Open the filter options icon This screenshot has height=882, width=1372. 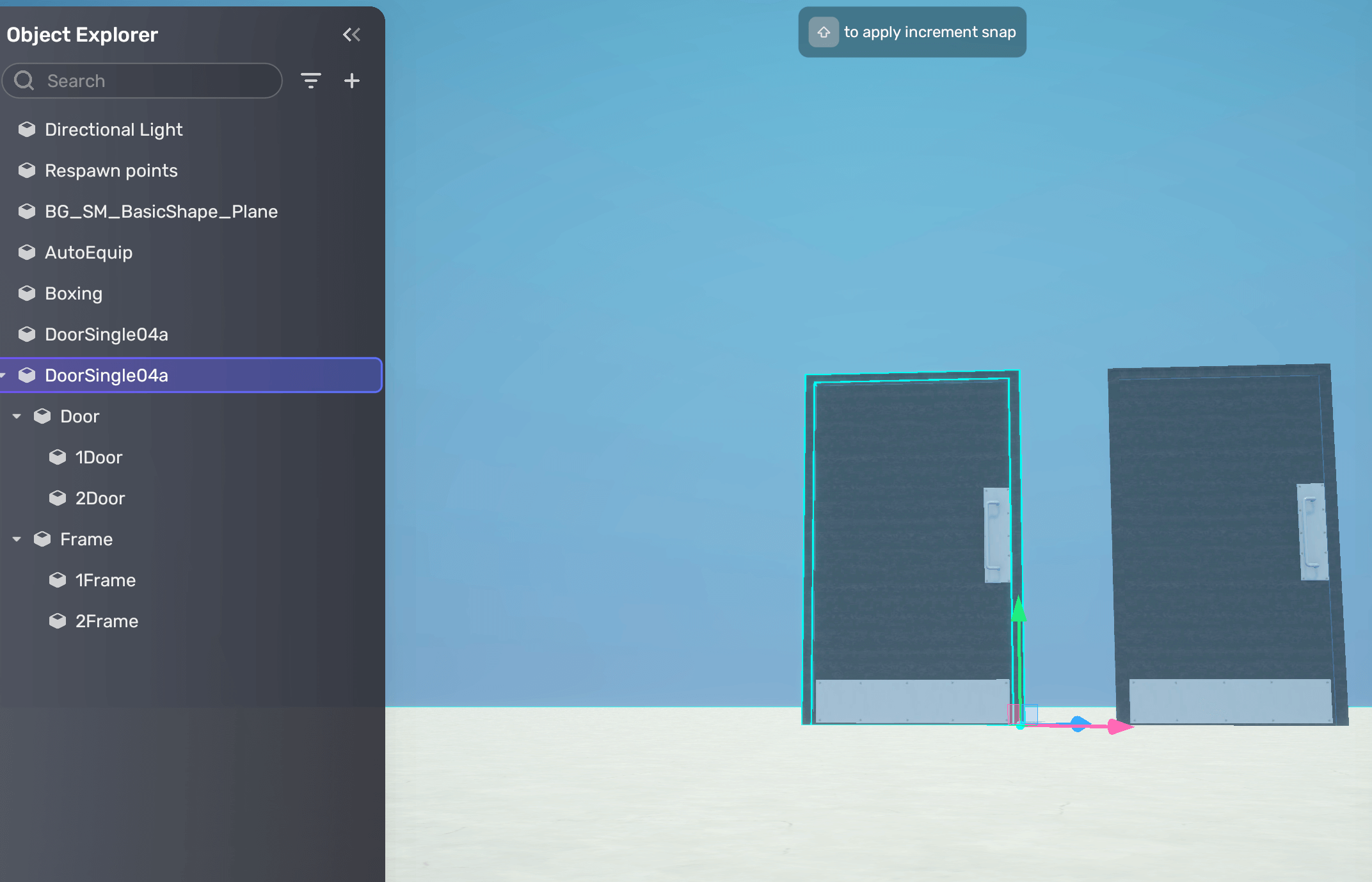click(x=311, y=81)
